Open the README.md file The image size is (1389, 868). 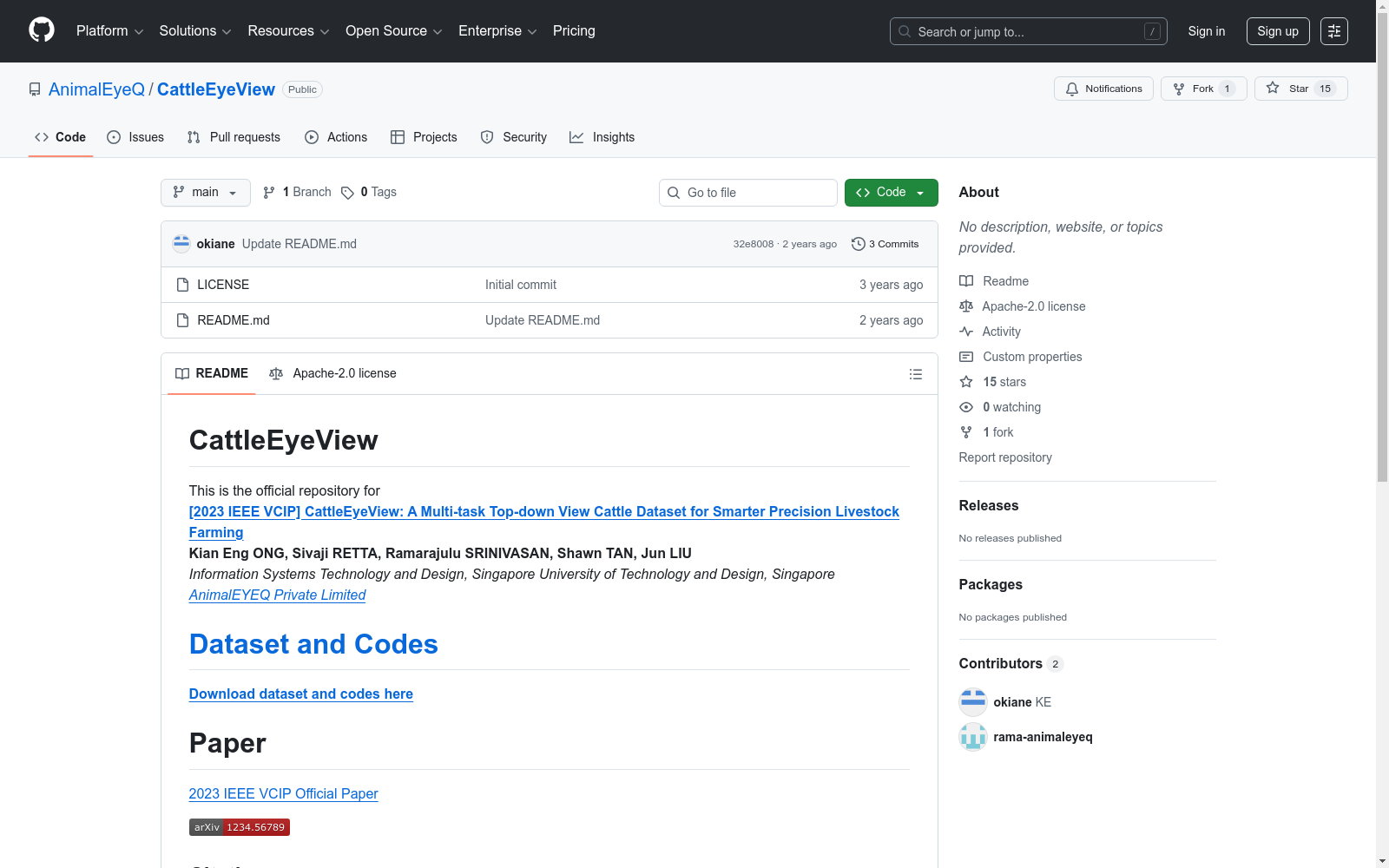[234, 320]
